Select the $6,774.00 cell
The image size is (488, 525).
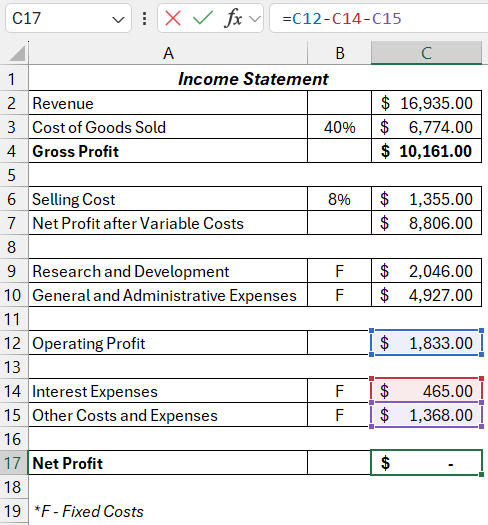pos(426,127)
